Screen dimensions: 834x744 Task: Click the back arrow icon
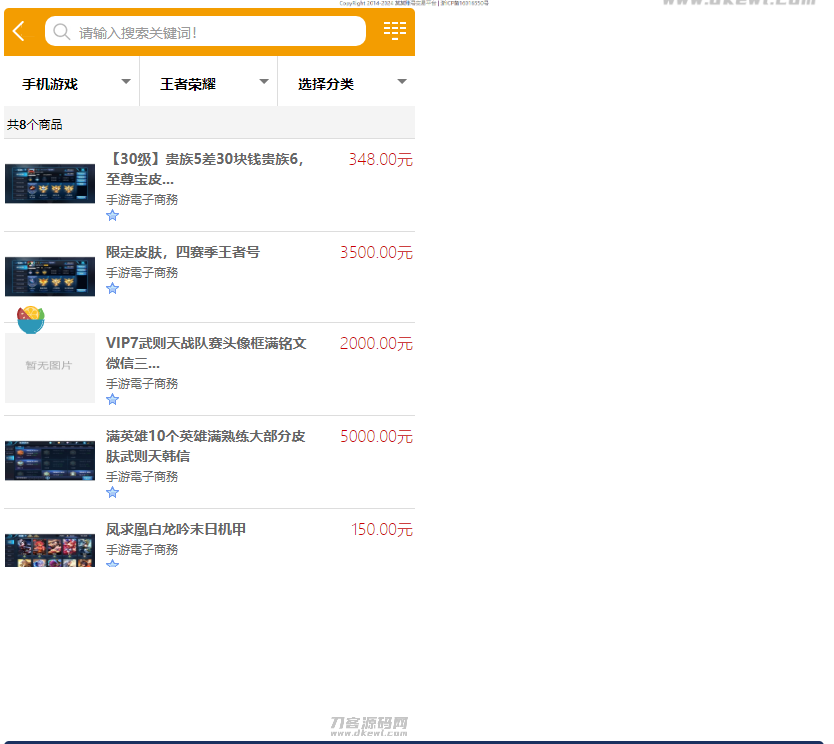19,32
